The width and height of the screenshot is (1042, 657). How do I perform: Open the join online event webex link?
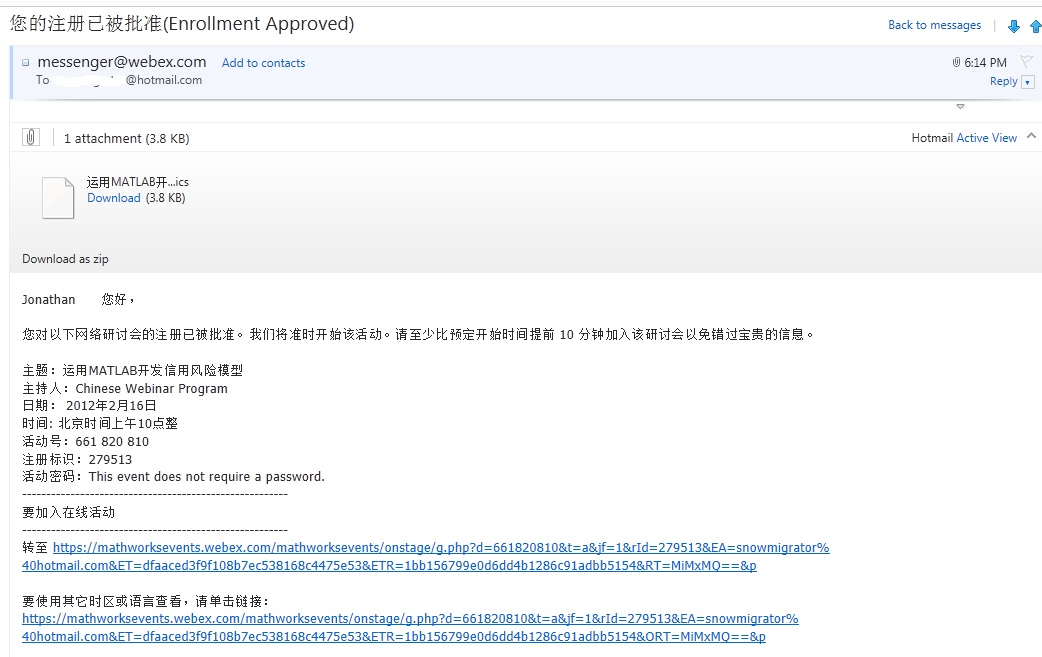coord(425,557)
